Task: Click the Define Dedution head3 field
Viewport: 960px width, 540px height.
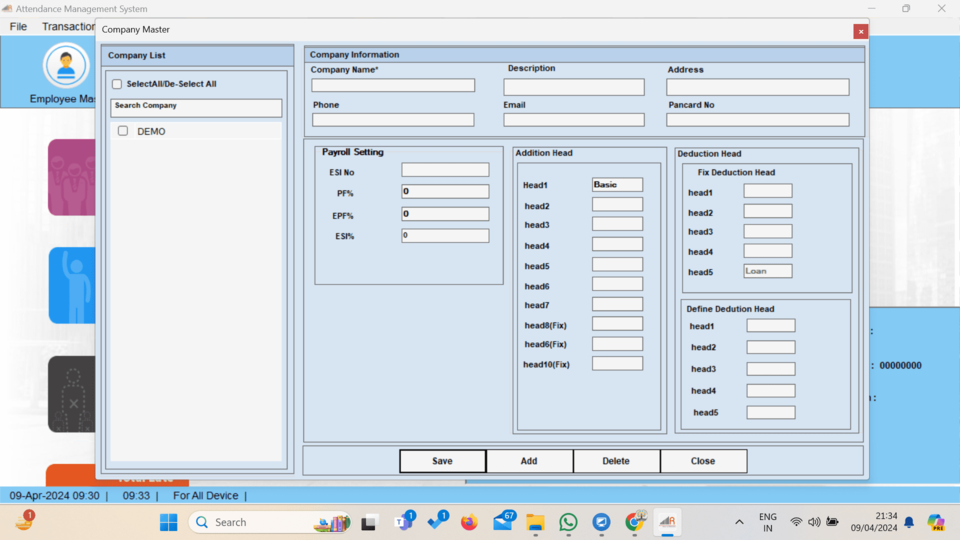Action: click(771, 369)
